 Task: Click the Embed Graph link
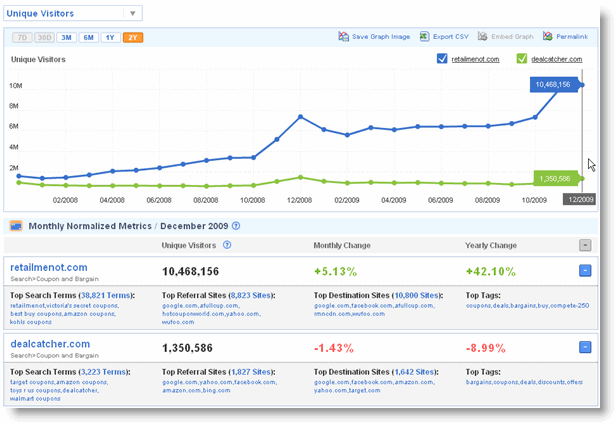(512, 37)
